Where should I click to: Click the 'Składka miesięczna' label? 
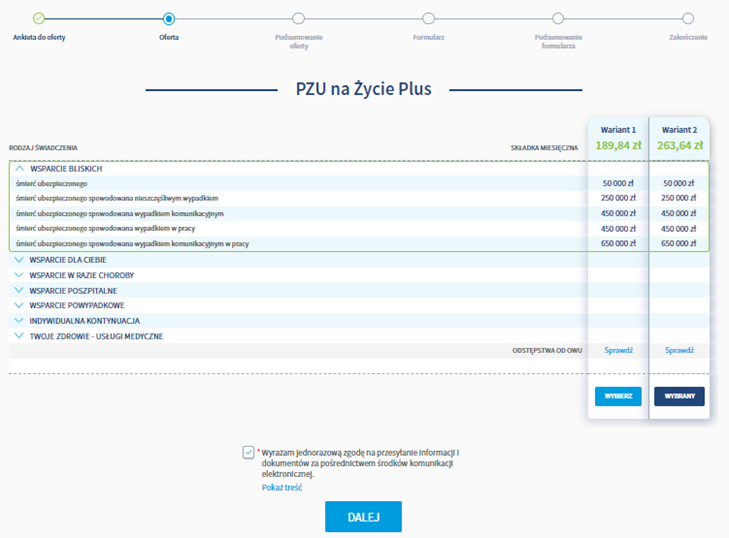click(544, 148)
